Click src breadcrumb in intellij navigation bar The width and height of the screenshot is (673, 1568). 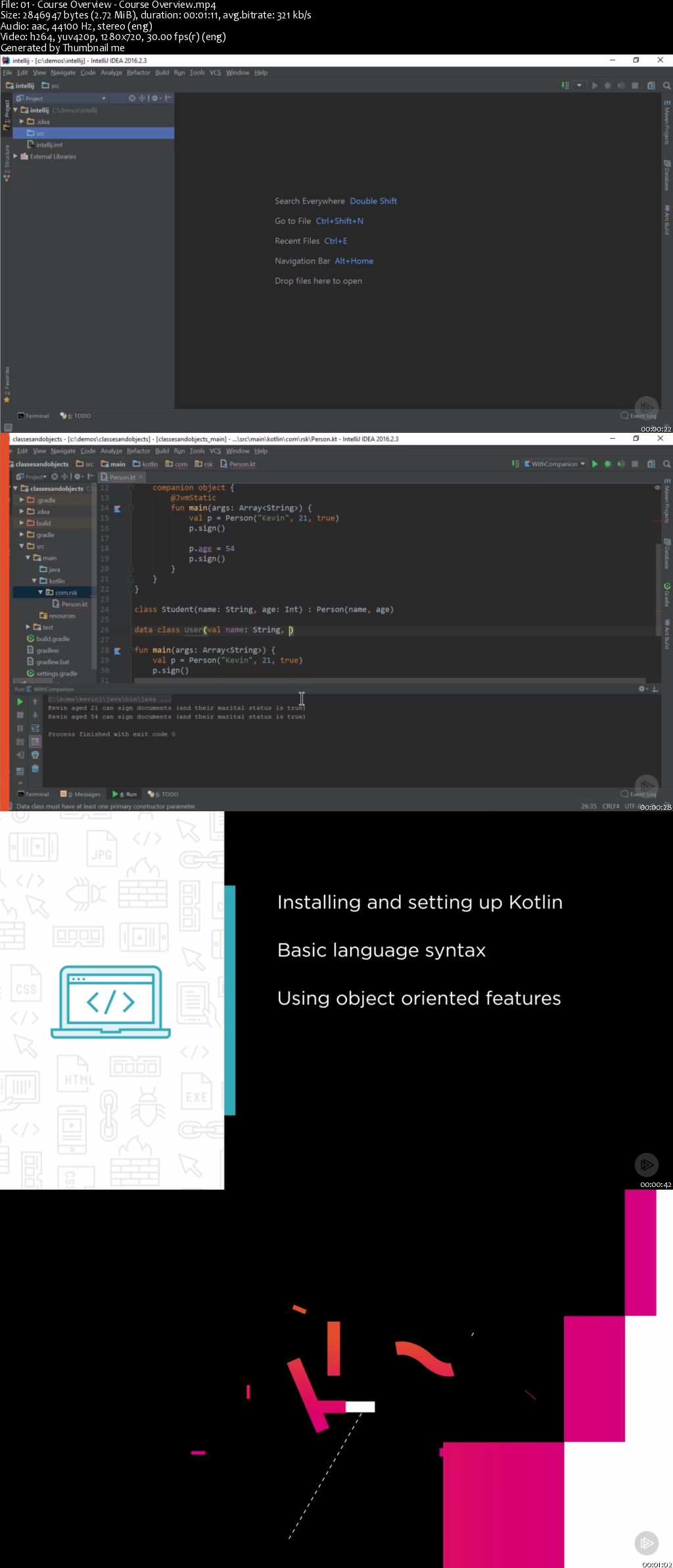tap(51, 85)
